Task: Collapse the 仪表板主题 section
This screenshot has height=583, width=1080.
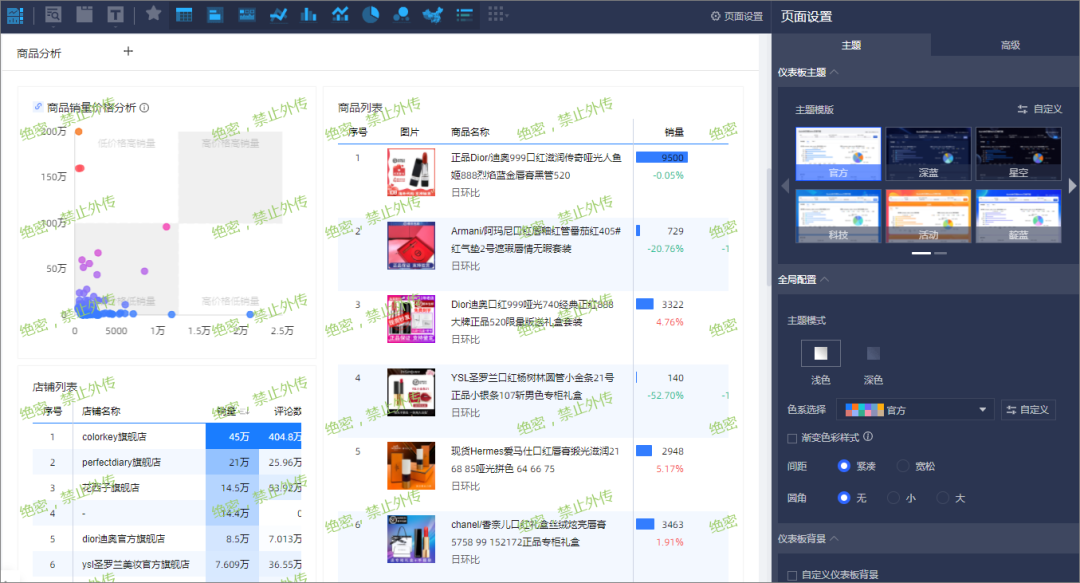Action: pyautogui.click(x=834, y=72)
